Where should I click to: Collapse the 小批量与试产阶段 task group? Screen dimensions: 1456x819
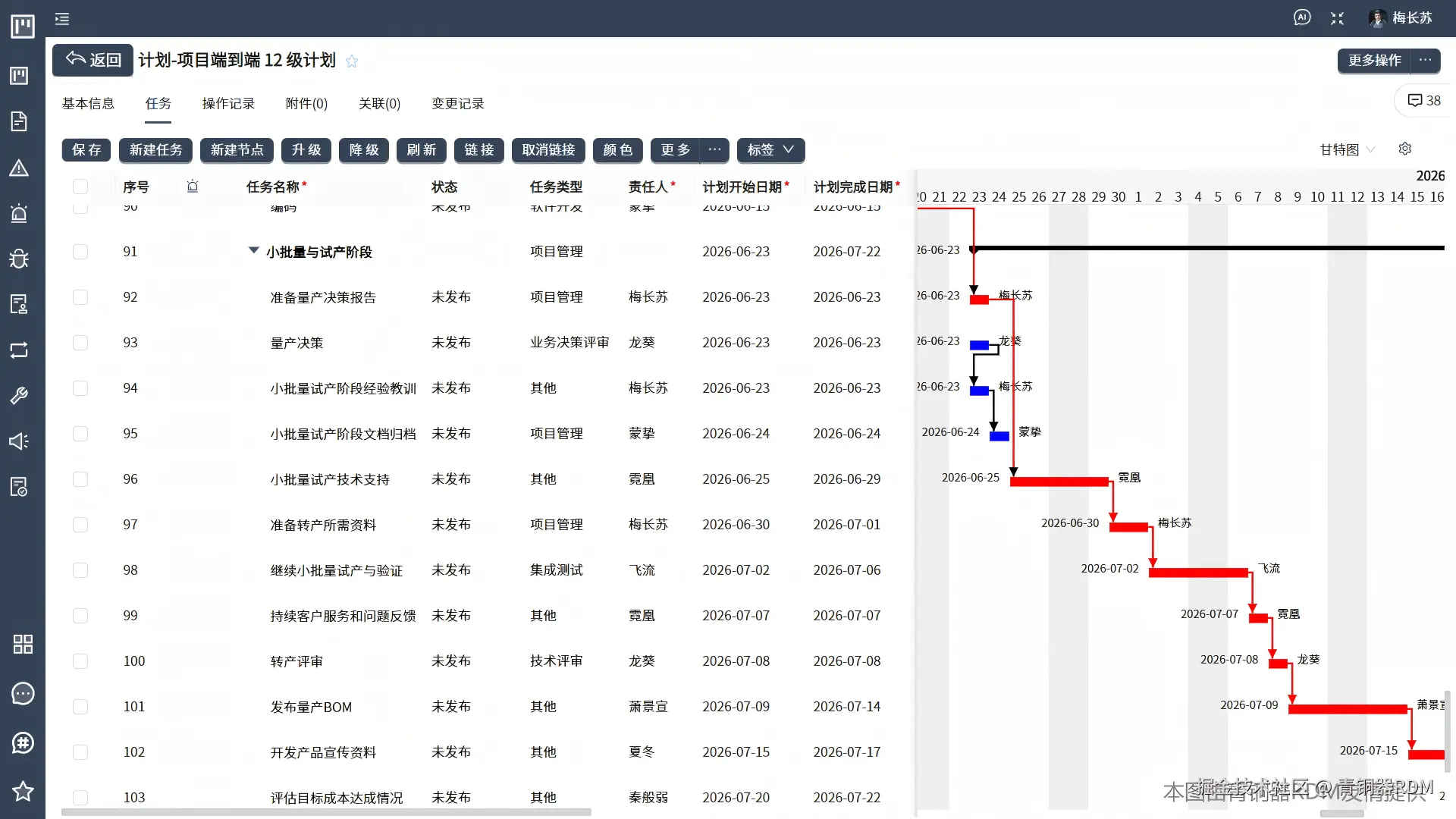(x=253, y=251)
